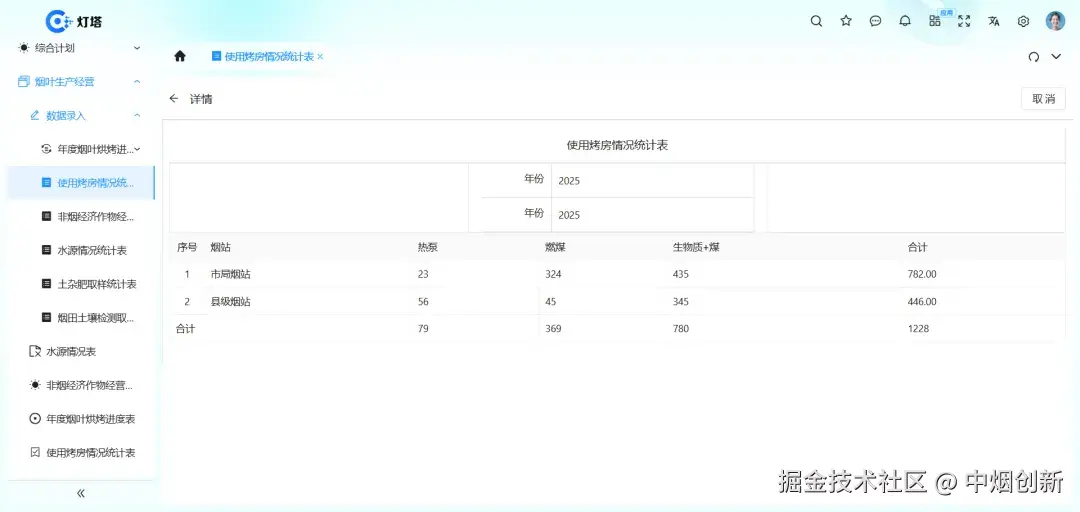Open 水源情况表 menu item
The width and height of the screenshot is (1080, 512).
pyautogui.click(x=79, y=351)
